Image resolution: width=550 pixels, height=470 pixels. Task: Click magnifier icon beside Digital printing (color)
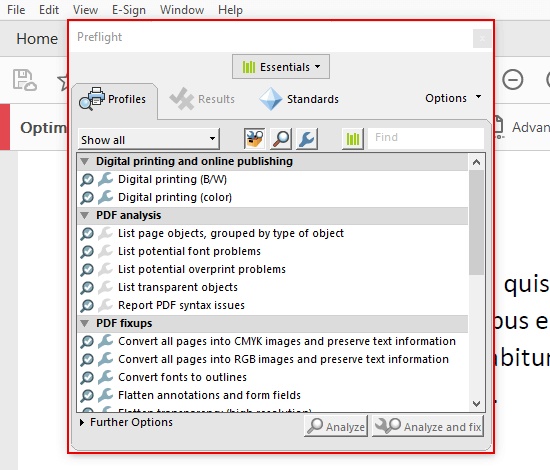tap(87, 197)
